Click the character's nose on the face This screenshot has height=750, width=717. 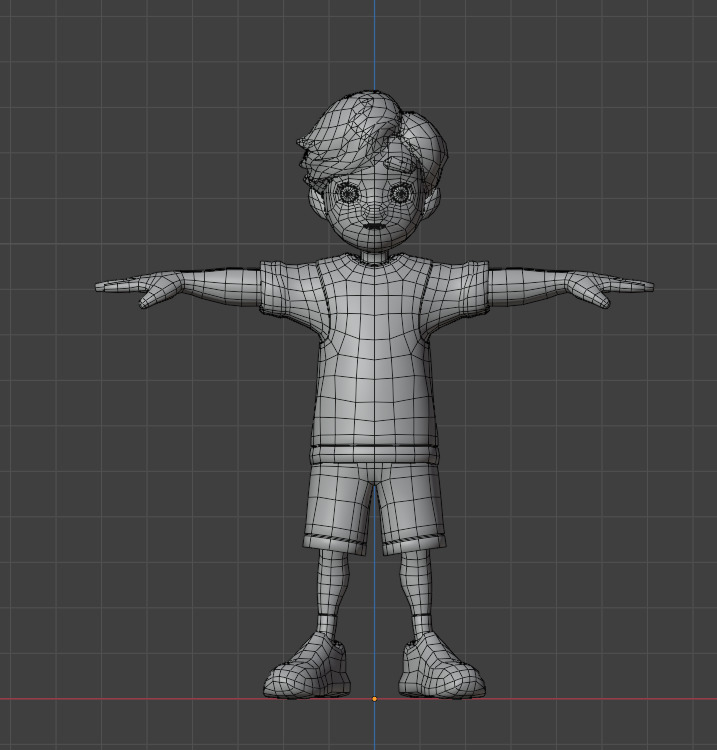pyautogui.click(x=375, y=211)
